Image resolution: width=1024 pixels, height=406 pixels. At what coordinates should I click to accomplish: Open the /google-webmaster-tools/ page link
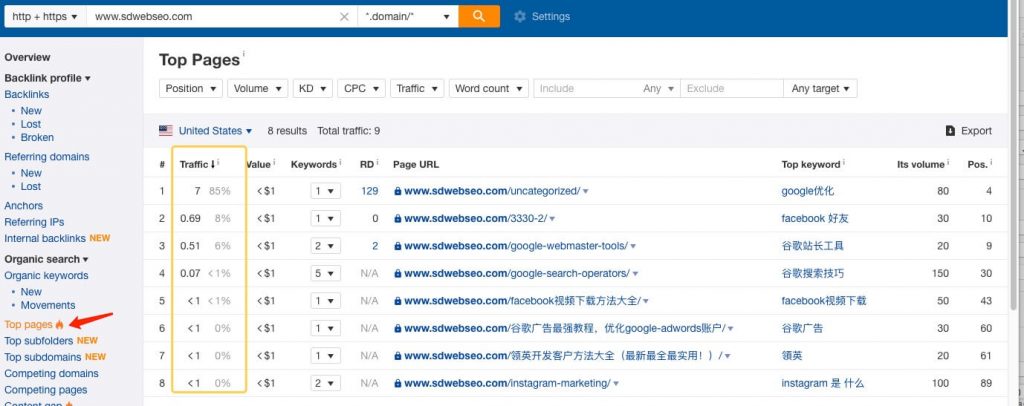[x=516, y=246]
